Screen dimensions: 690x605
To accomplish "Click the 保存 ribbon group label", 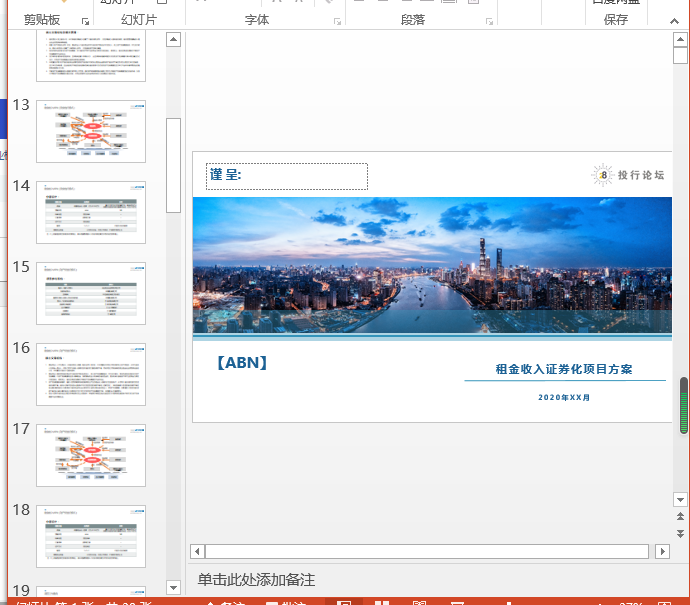I will click(x=616, y=20).
